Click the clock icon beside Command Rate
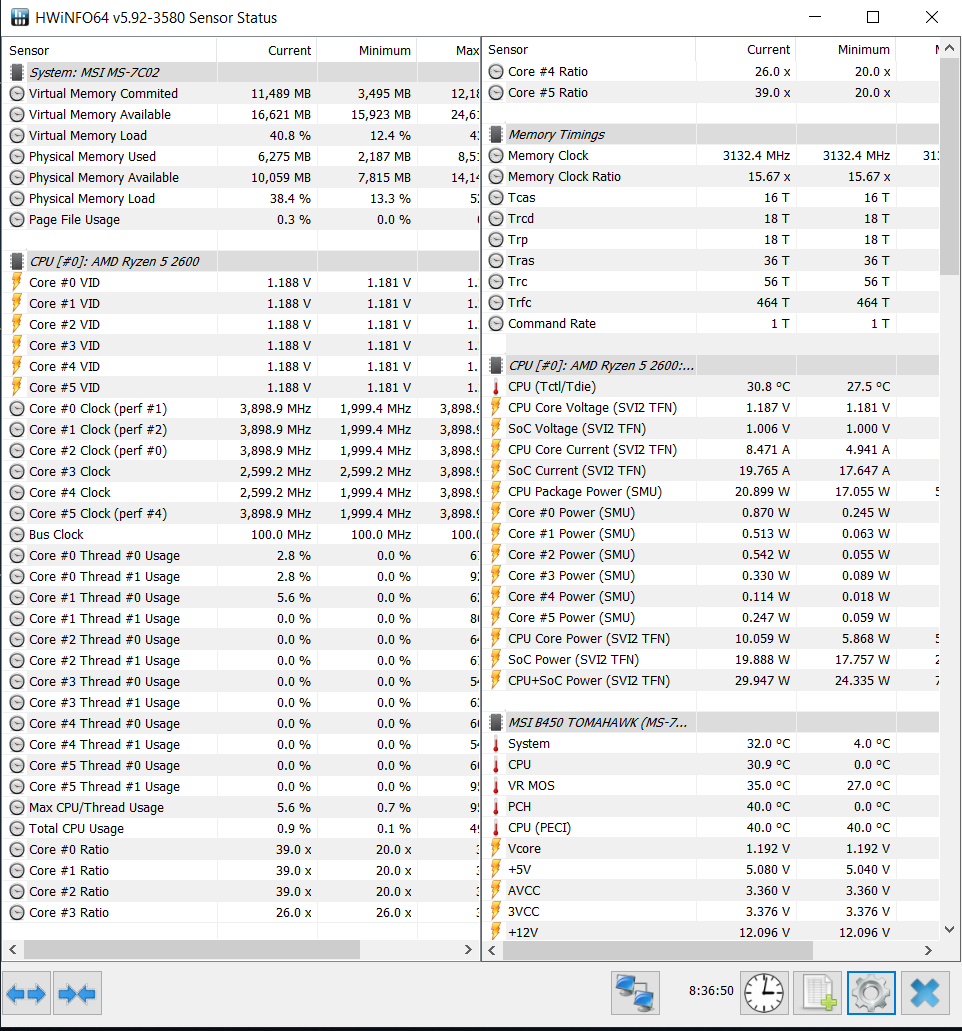 (496, 324)
